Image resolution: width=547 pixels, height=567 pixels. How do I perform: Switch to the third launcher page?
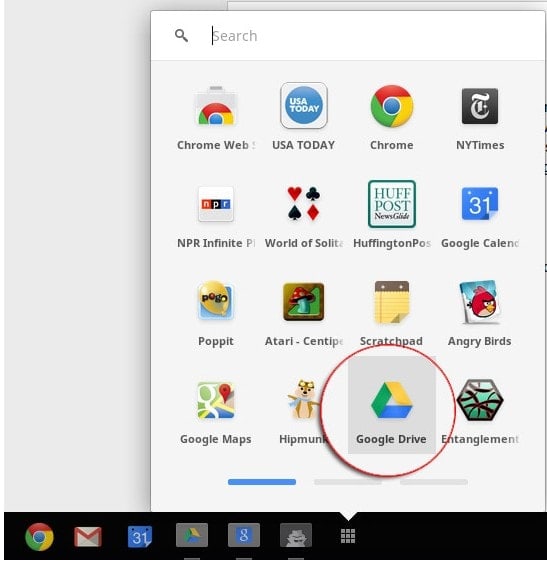tap(434, 482)
